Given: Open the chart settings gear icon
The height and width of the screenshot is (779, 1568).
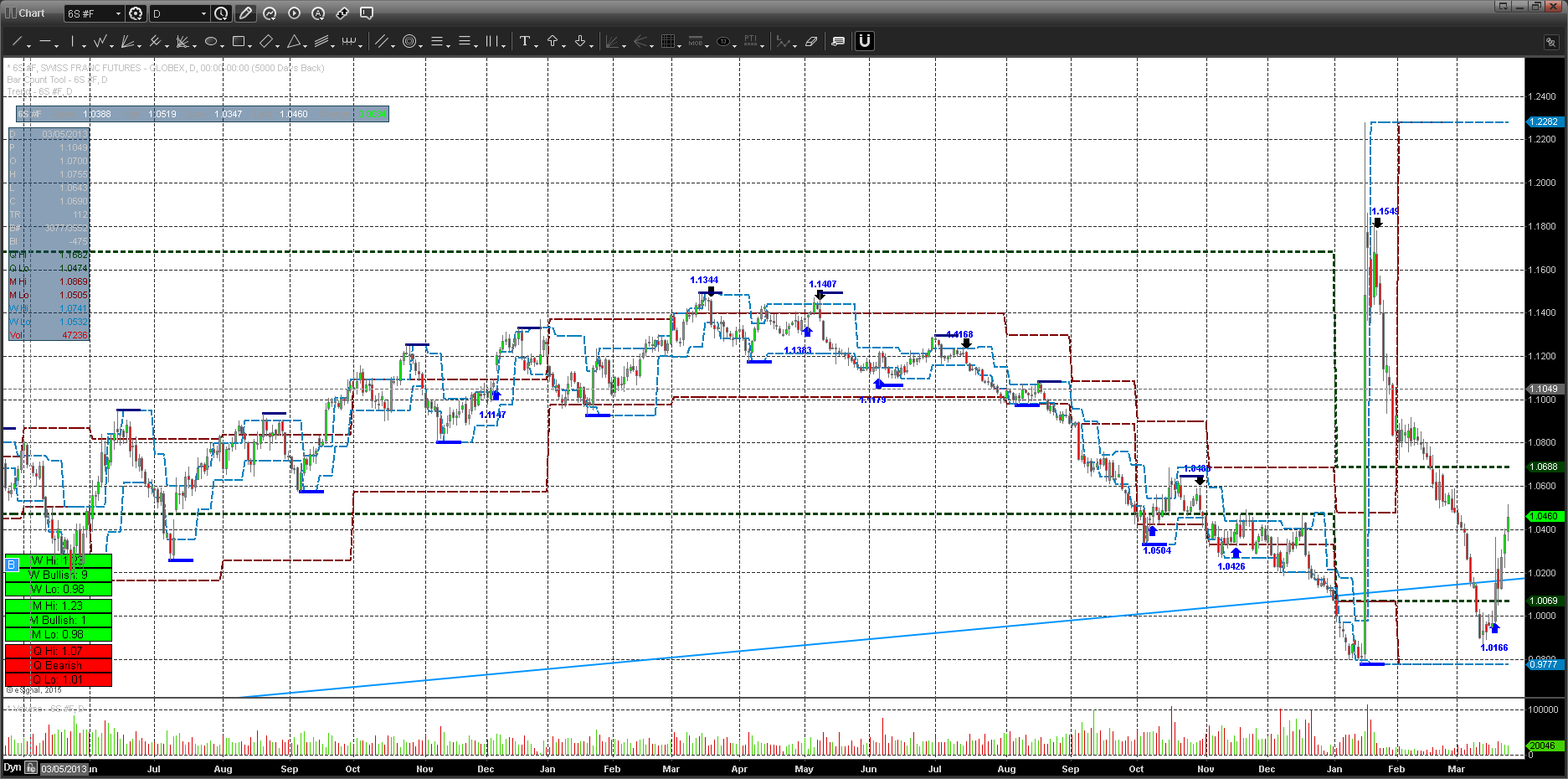Looking at the screenshot, I should click(136, 13).
